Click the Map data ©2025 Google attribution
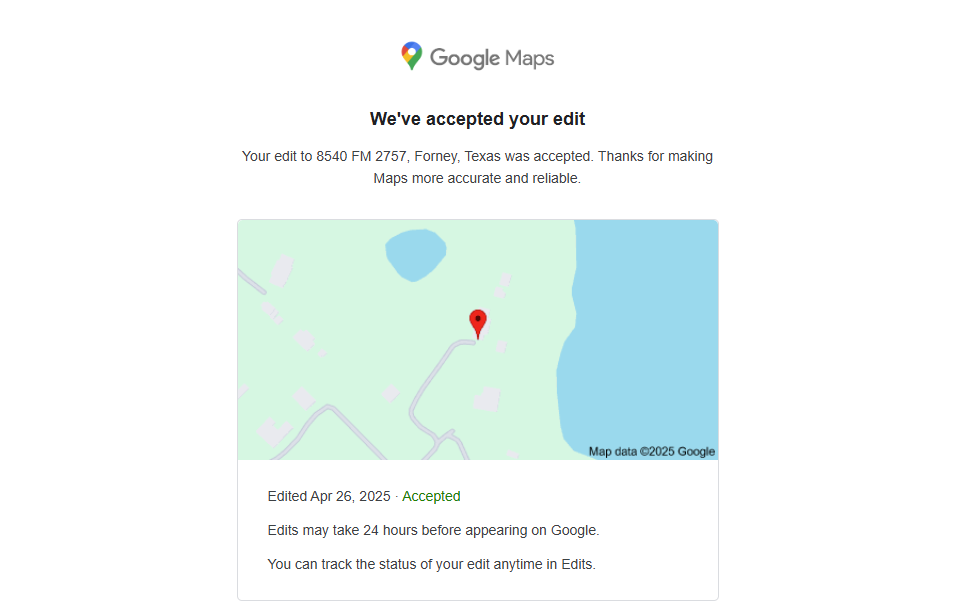This screenshot has width=963, height=616. click(x=652, y=451)
